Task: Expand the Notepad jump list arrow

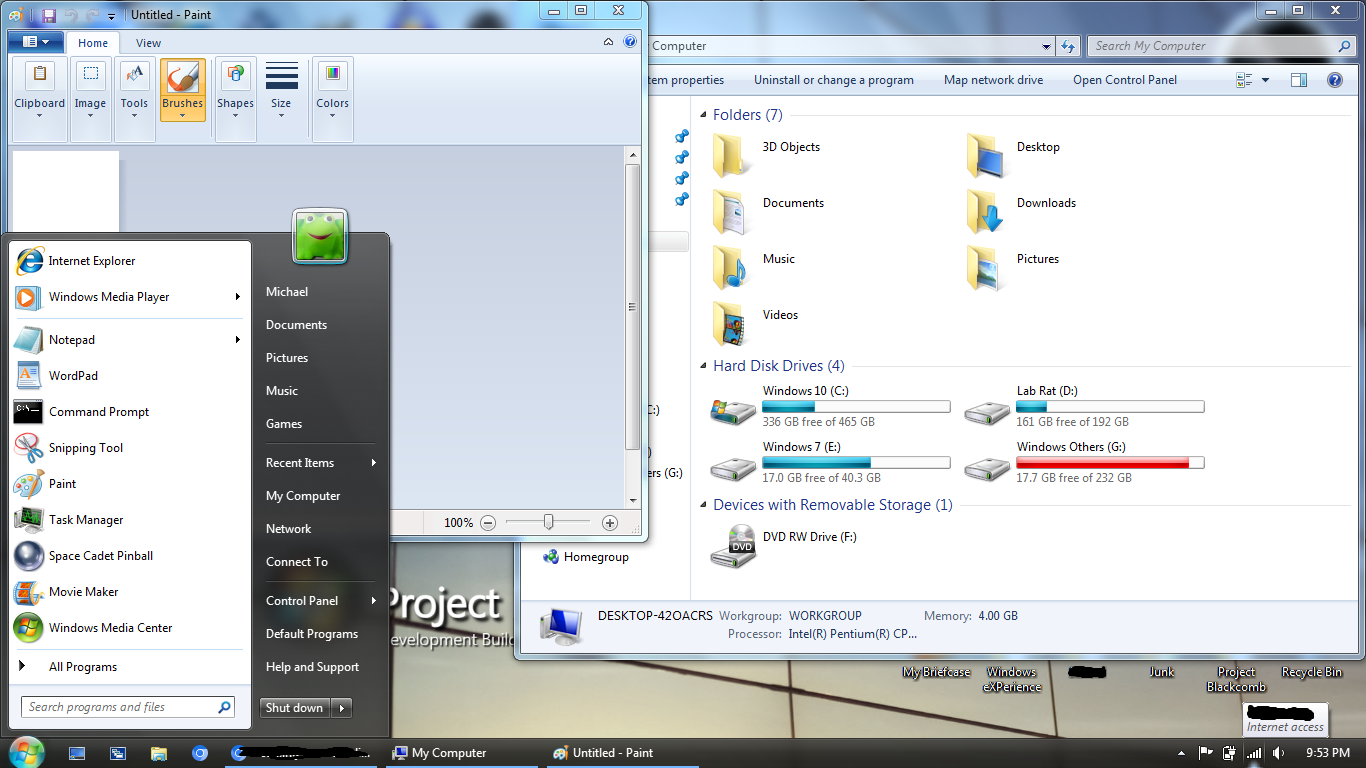Action: click(x=238, y=340)
